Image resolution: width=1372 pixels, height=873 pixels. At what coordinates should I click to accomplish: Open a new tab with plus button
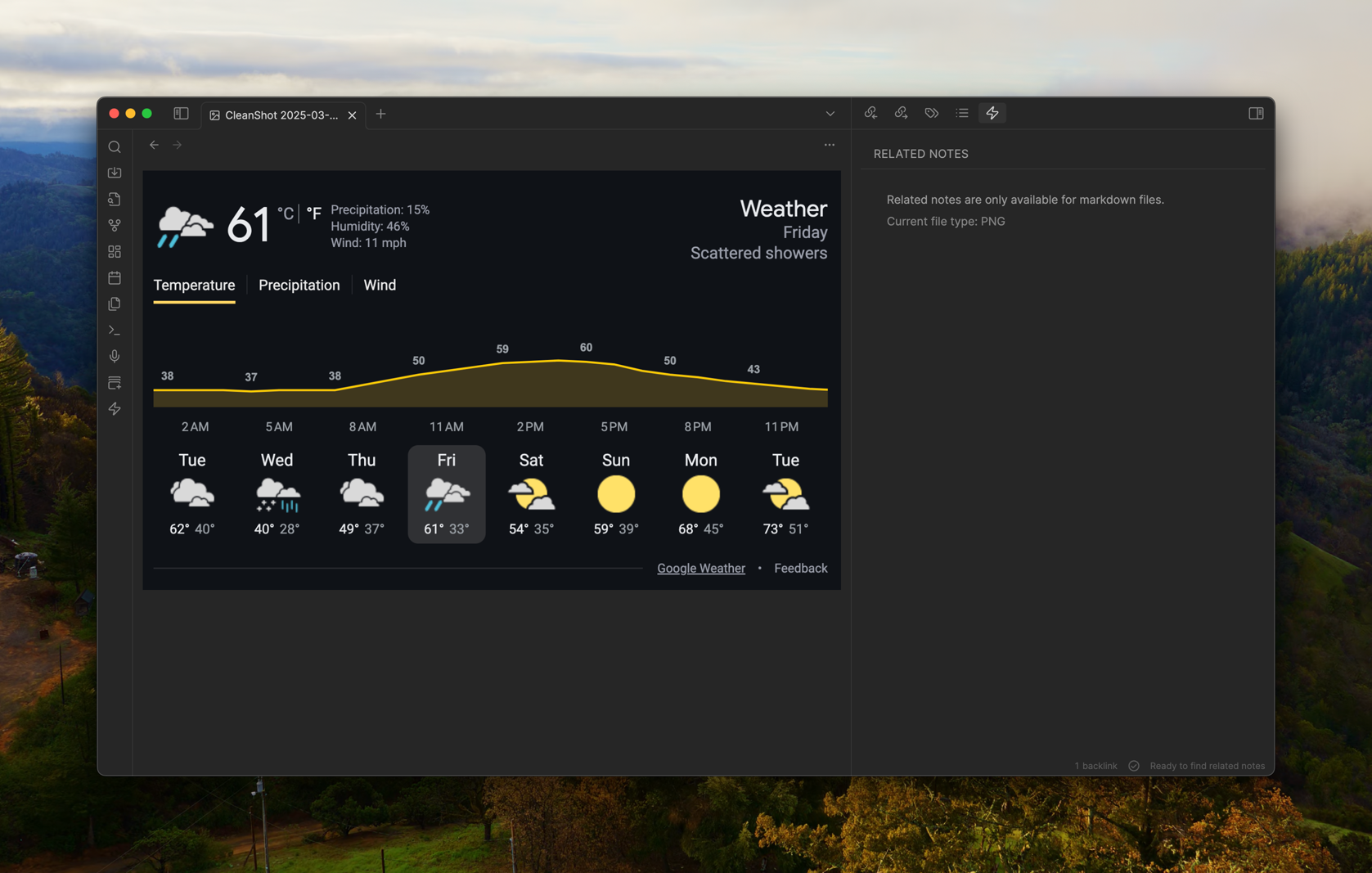click(380, 115)
